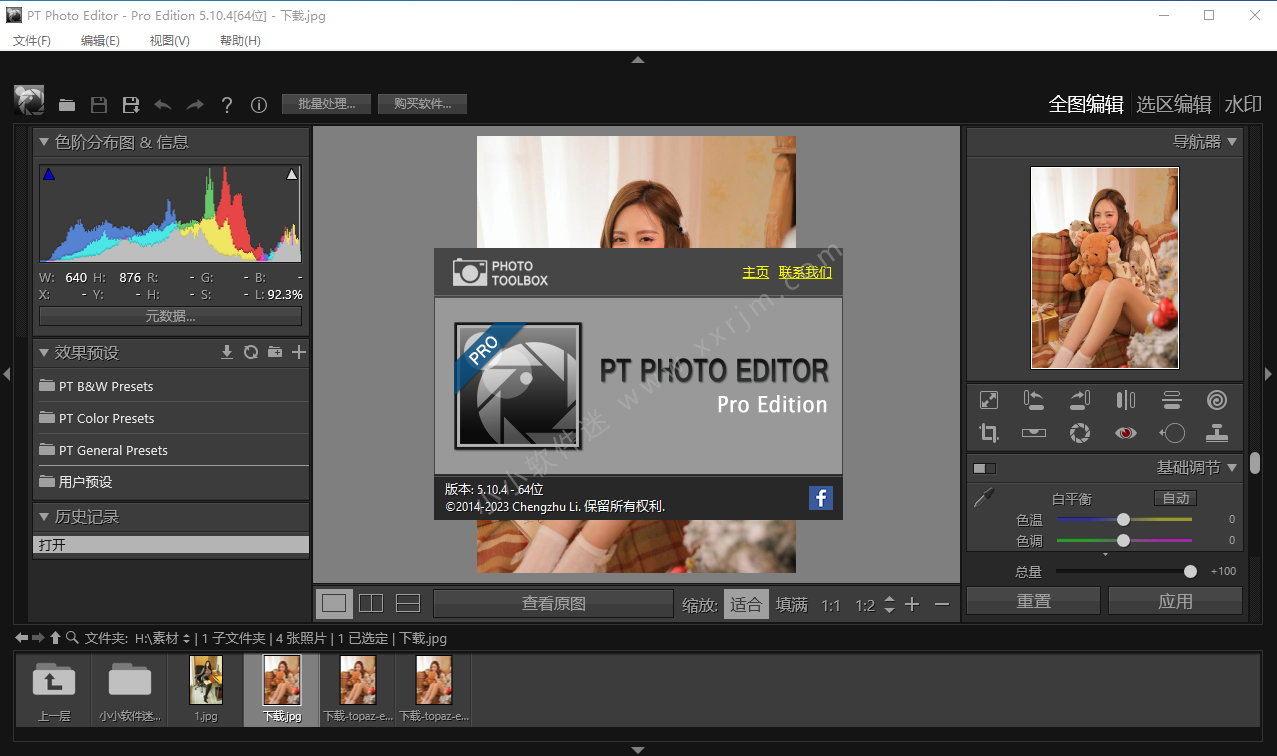This screenshot has height=756, width=1277.
Task: Switch to single image view layout
Action: [334, 603]
